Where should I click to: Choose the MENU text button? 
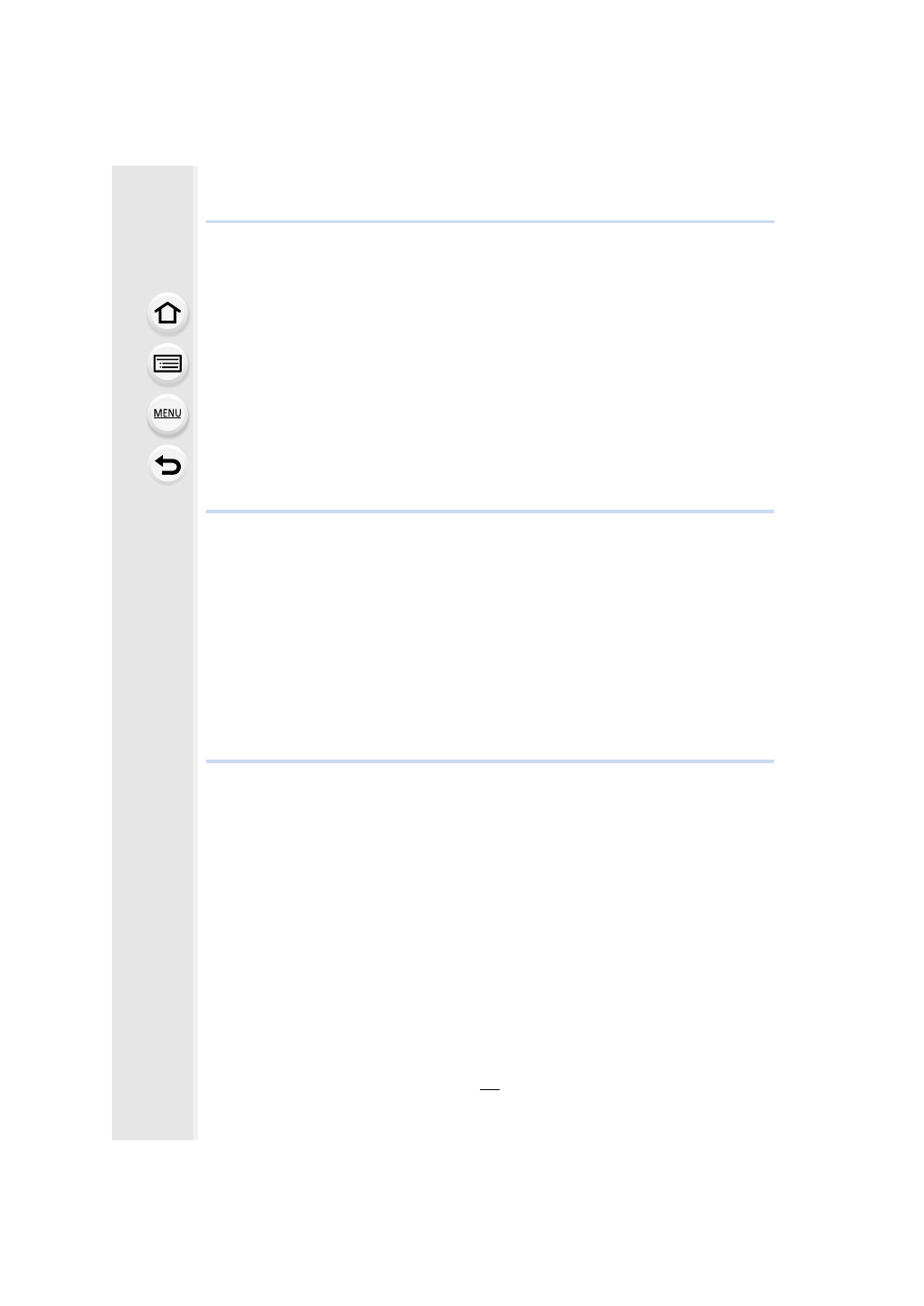(167, 414)
